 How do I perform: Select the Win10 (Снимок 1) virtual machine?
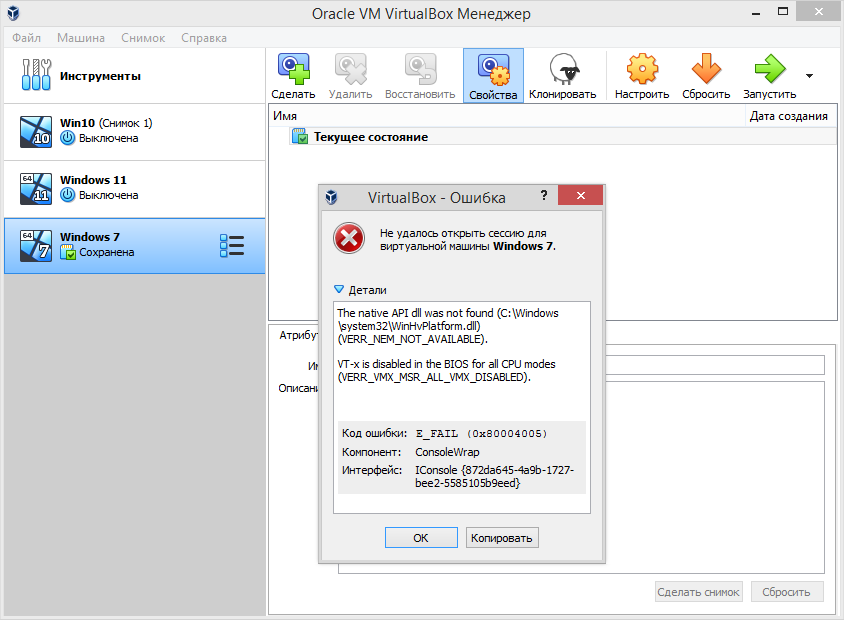[x=135, y=131]
